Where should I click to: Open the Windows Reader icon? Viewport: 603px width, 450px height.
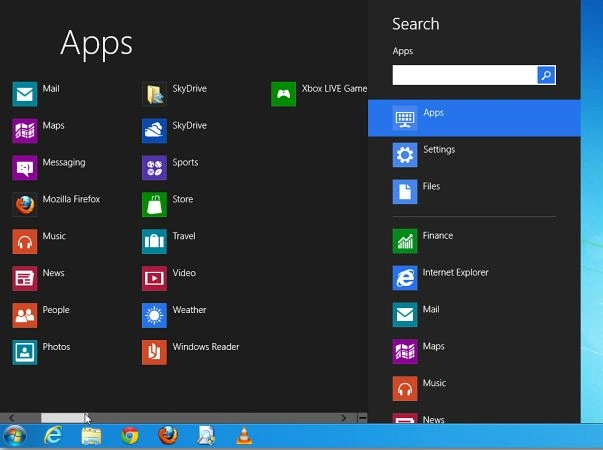pos(154,352)
